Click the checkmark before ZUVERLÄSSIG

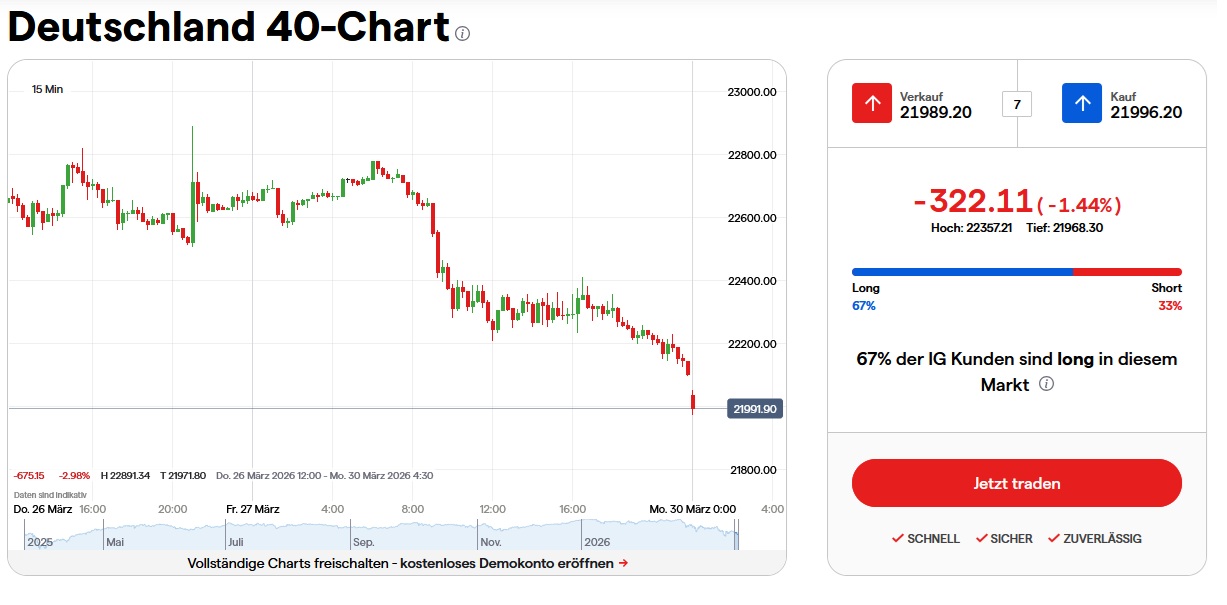click(1054, 539)
